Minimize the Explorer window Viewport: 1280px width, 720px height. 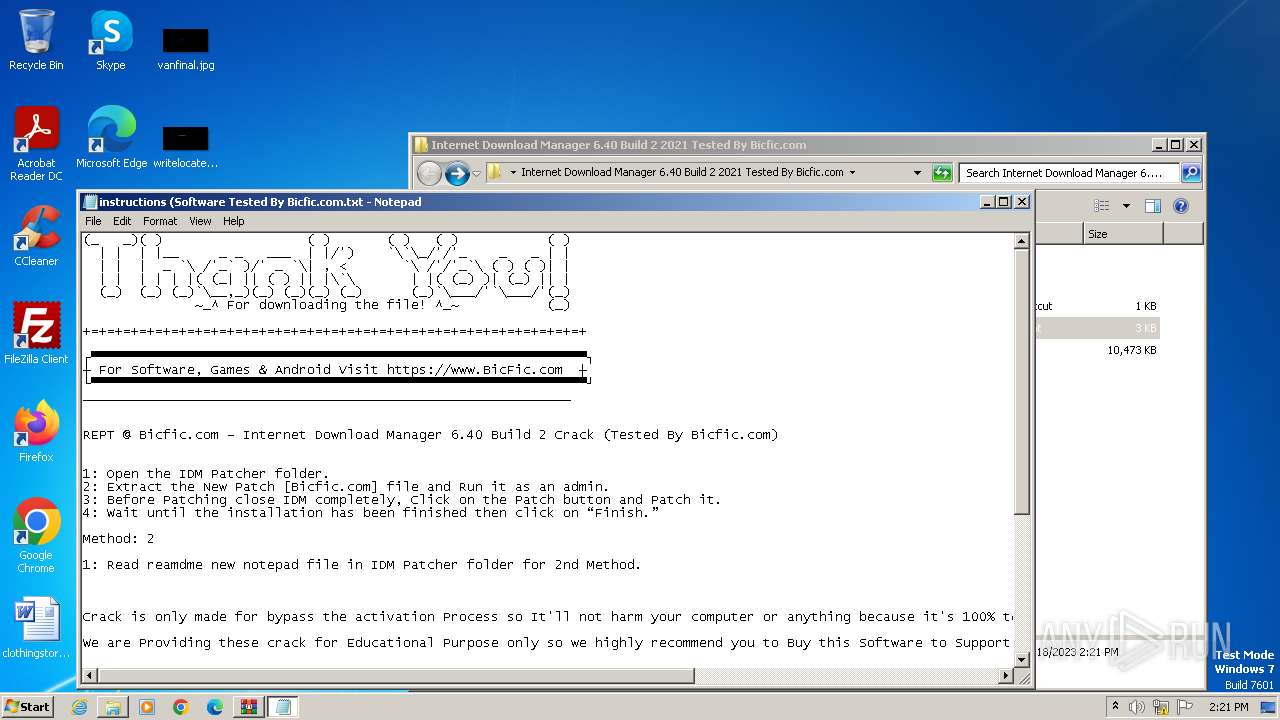[x=1159, y=144]
